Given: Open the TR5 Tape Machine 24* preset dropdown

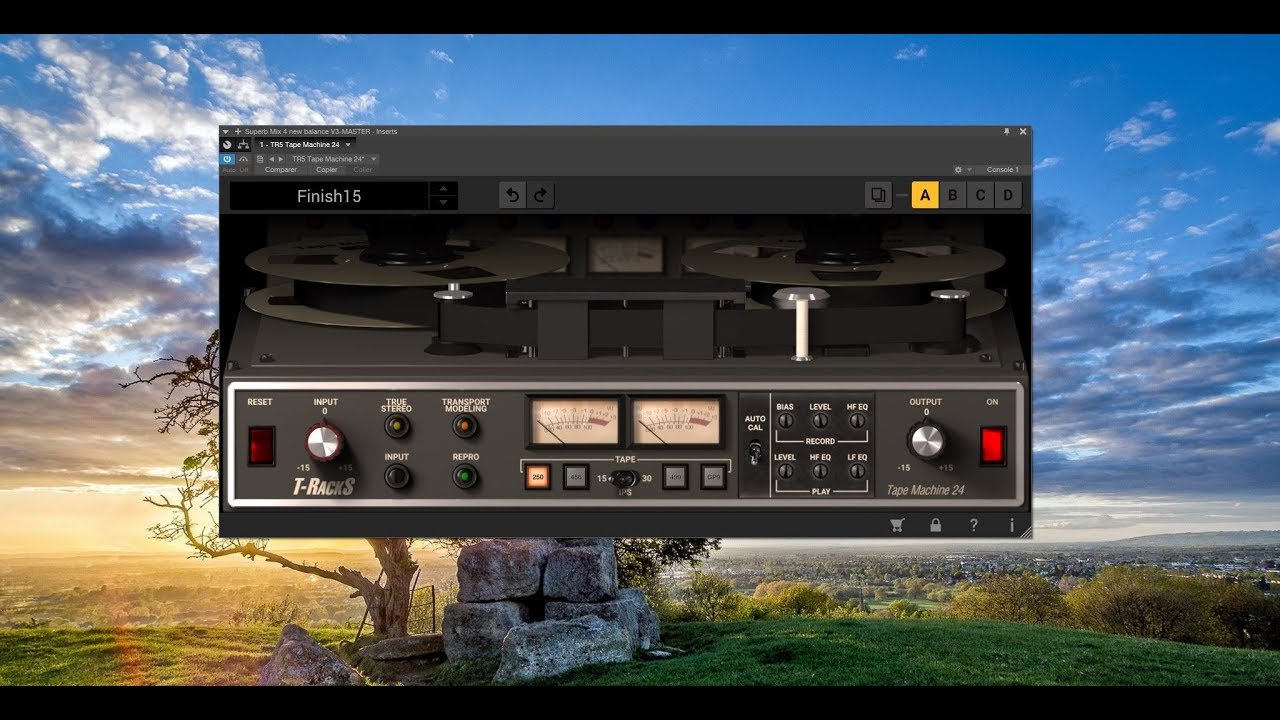Looking at the screenshot, I should (x=333, y=159).
